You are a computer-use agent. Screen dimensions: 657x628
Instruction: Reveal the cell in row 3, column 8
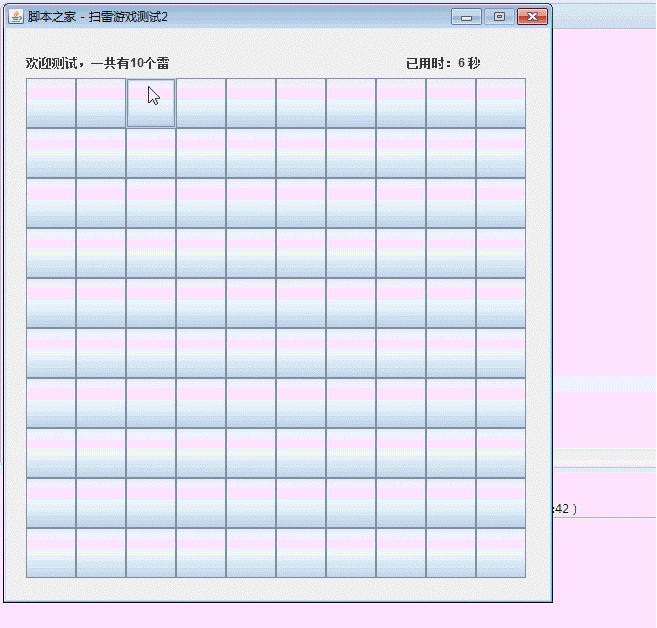click(401, 203)
